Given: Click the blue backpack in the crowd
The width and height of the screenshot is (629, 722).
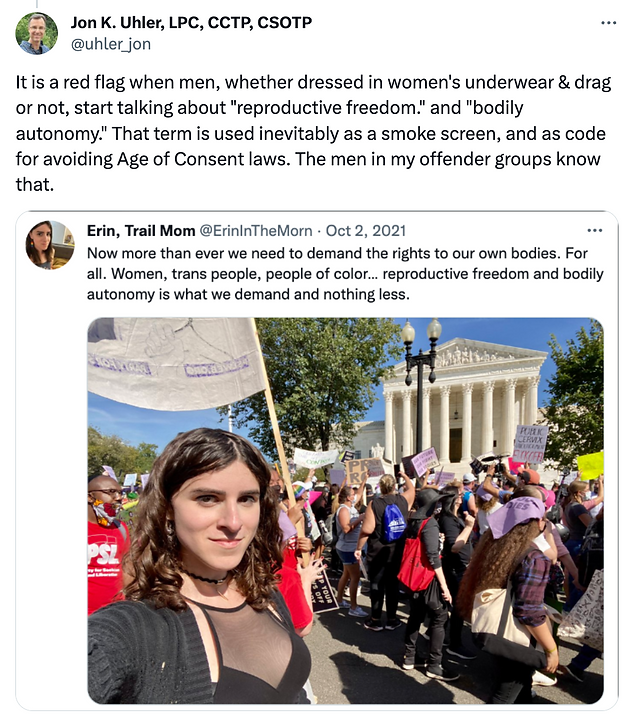Looking at the screenshot, I should coord(394,523).
